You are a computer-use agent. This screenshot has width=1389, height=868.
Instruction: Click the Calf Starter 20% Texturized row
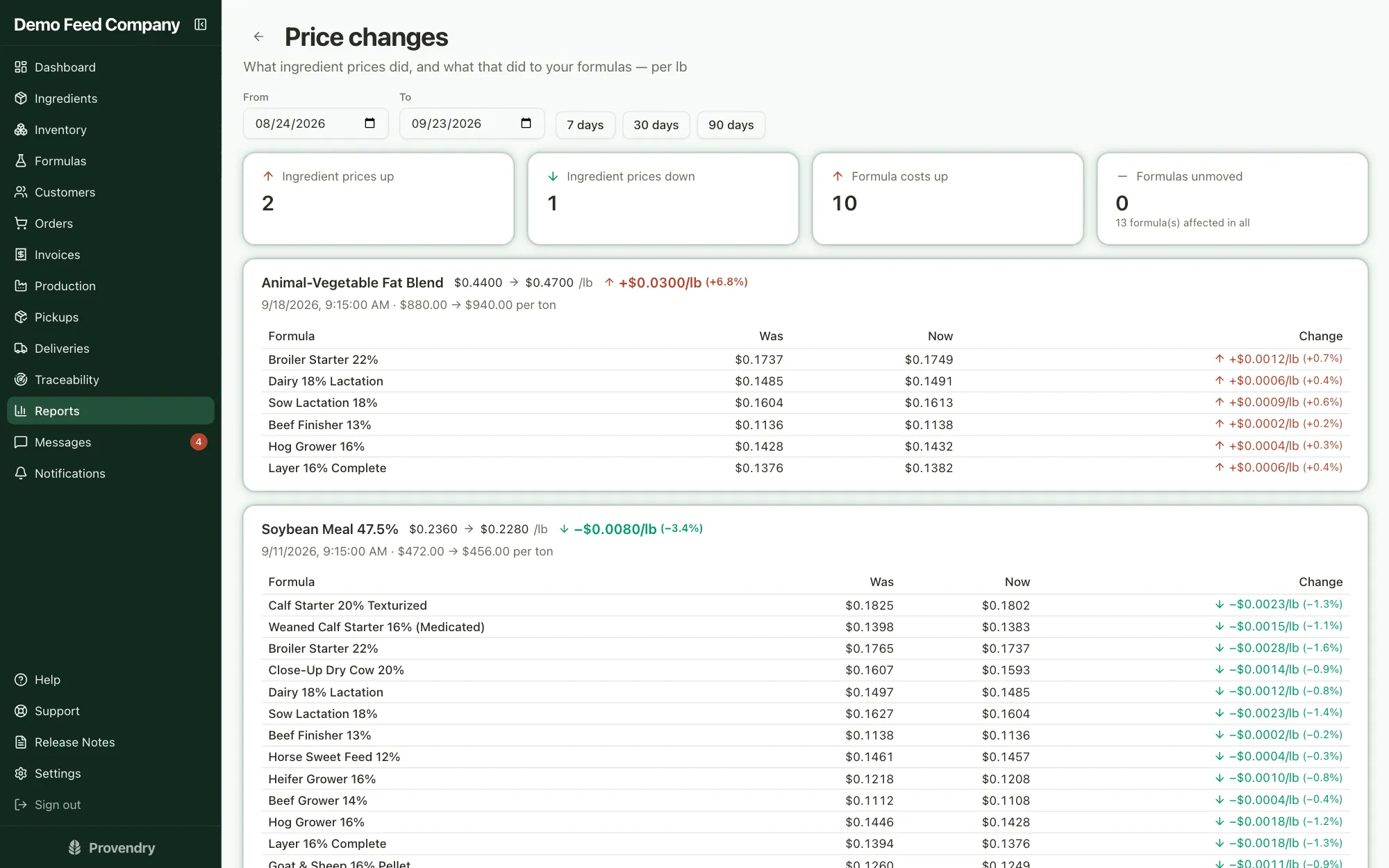point(806,606)
